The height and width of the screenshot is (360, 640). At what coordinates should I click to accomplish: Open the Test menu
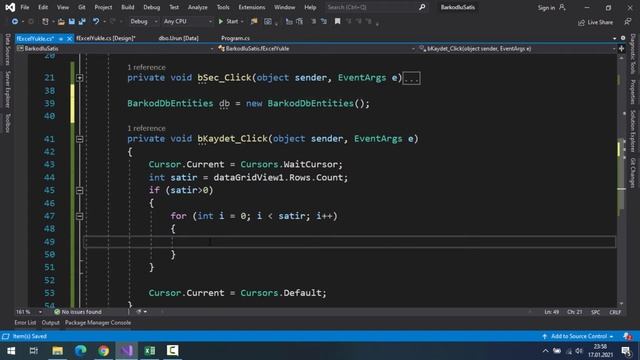174,7
